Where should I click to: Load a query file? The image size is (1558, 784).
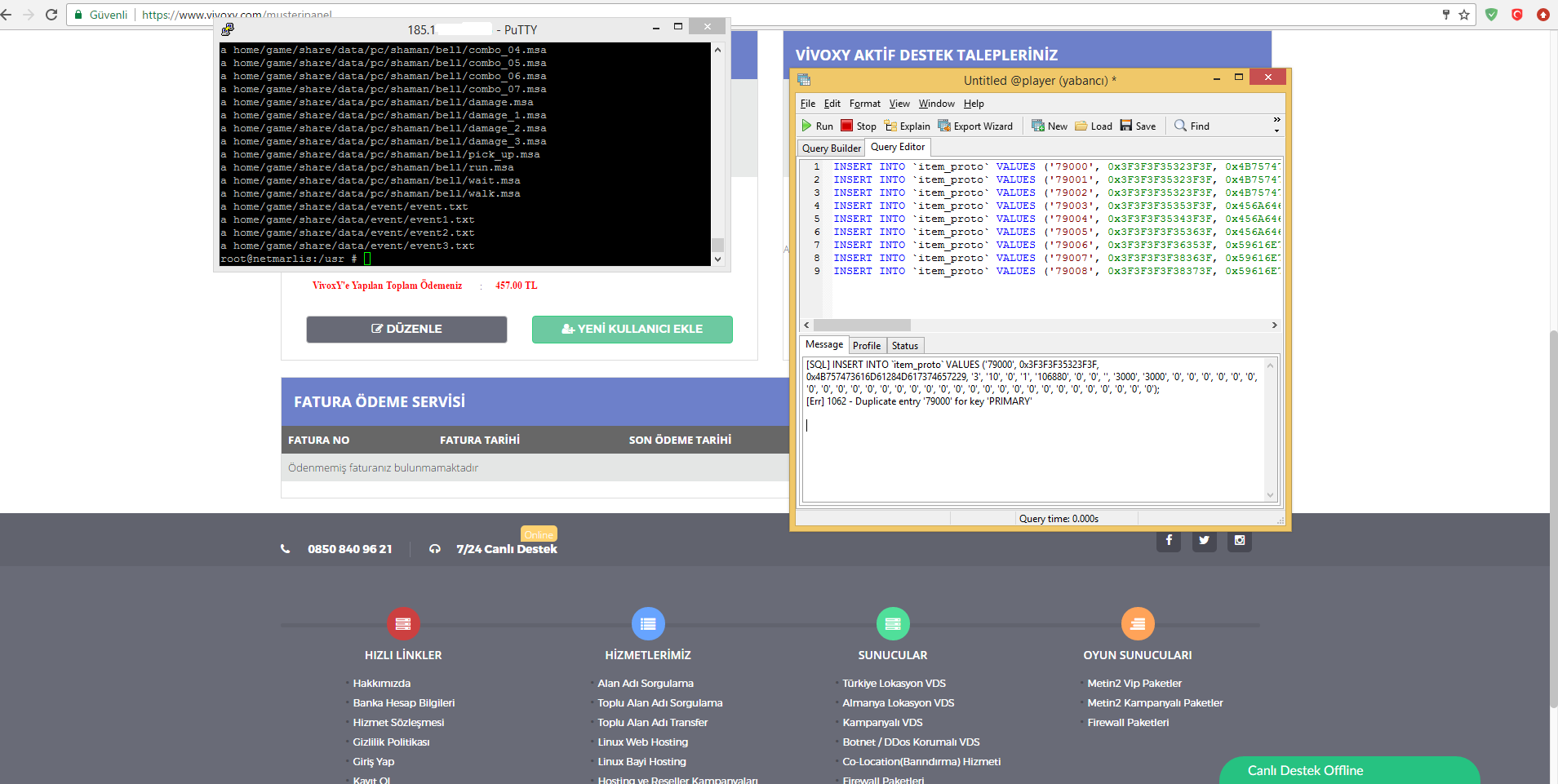click(x=1094, y=126)
